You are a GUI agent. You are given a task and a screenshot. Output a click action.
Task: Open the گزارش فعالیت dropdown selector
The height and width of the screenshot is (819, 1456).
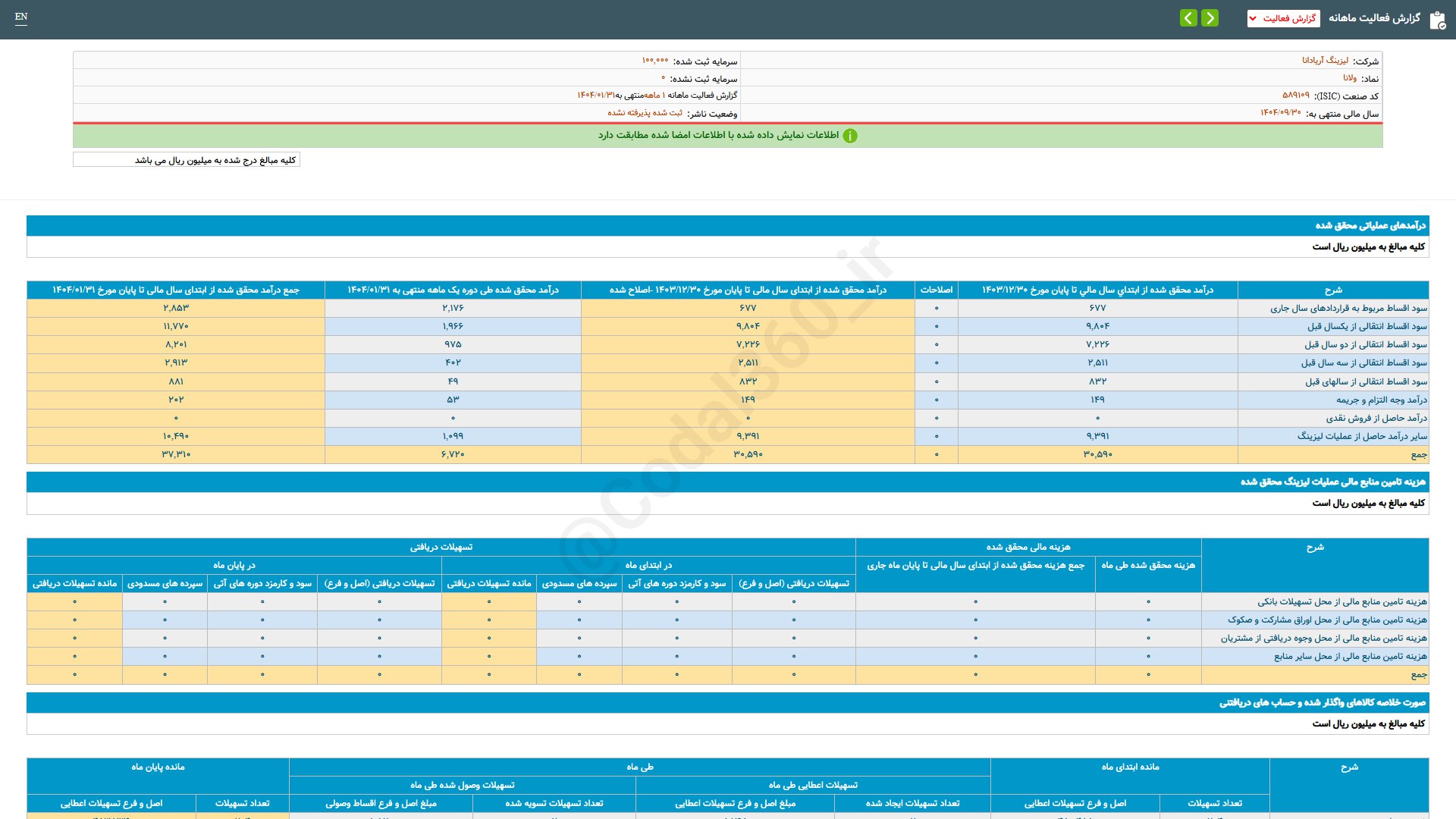pyautogui.click(x=1283, y=18)
